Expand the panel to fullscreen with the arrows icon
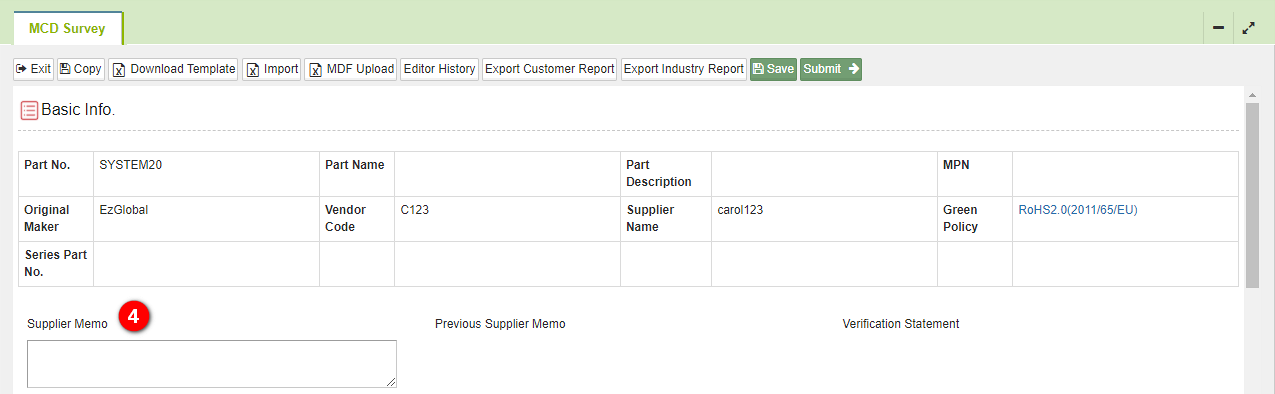 tap(1249, 28)
